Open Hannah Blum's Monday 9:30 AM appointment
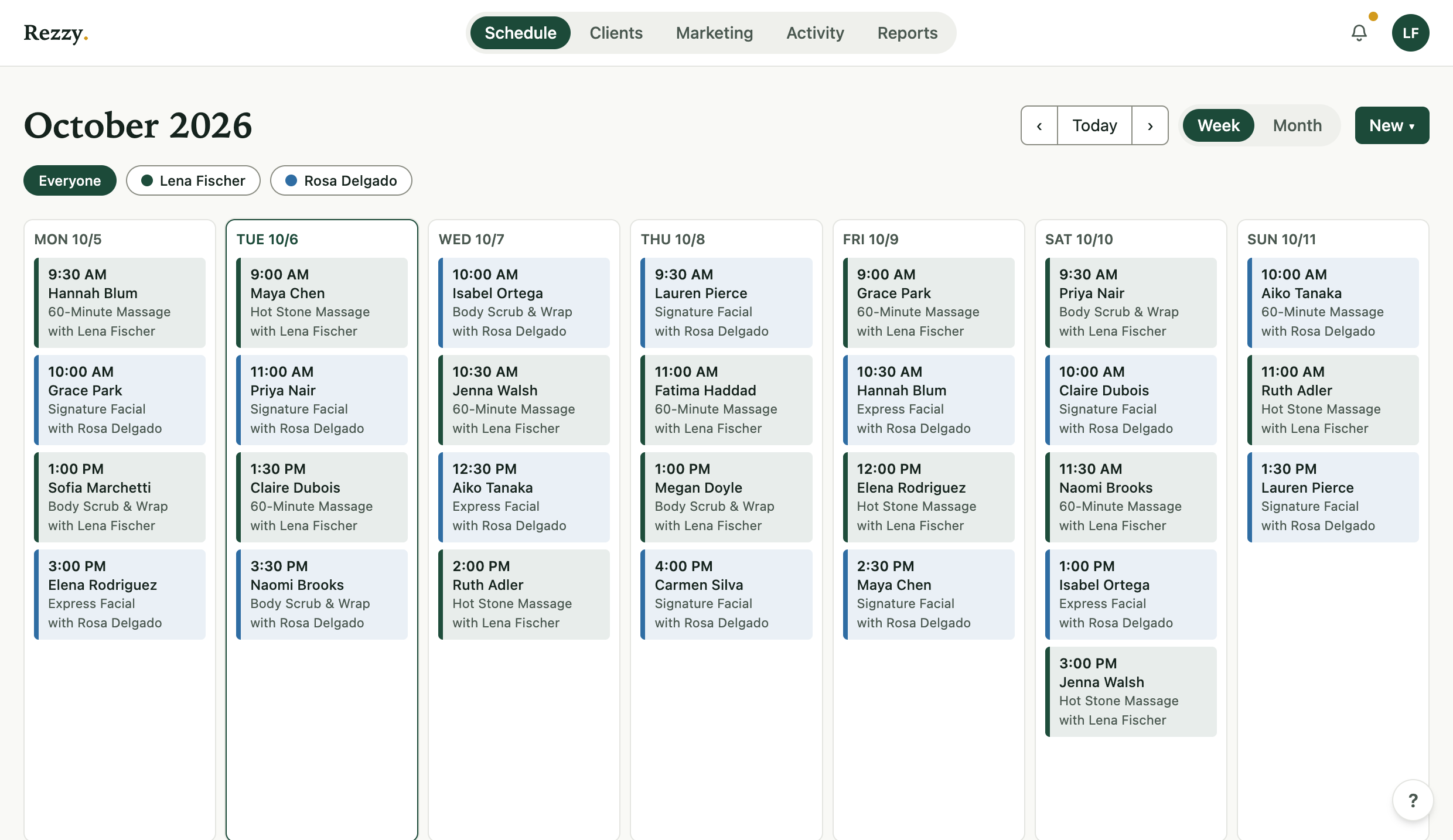 tap(120, 302)
